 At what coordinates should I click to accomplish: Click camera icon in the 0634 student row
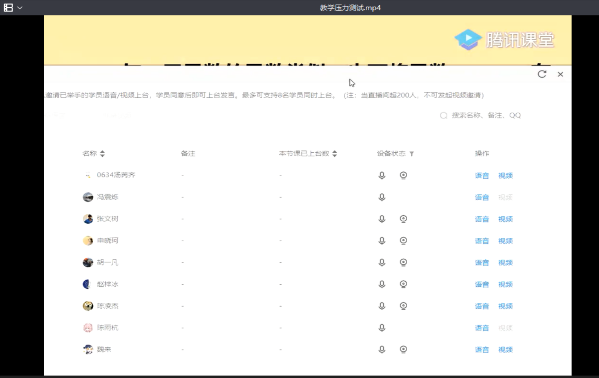point(403,175)
